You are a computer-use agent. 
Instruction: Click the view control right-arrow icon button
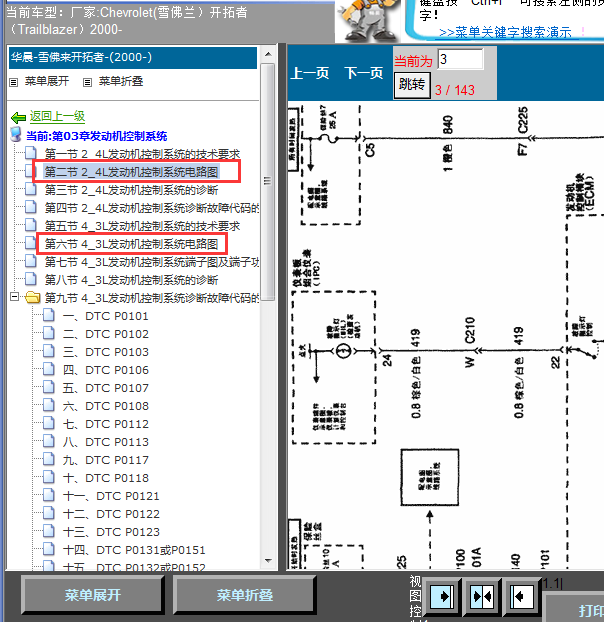(442, 597)
